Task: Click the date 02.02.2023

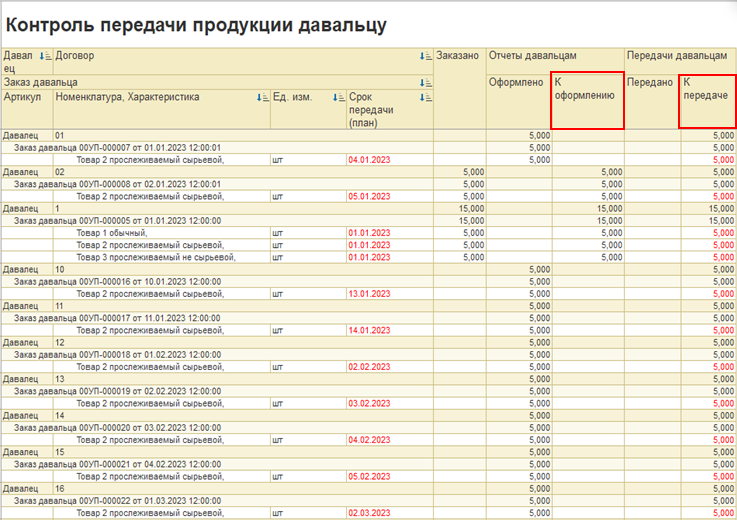Action: (x=369, y=367)
